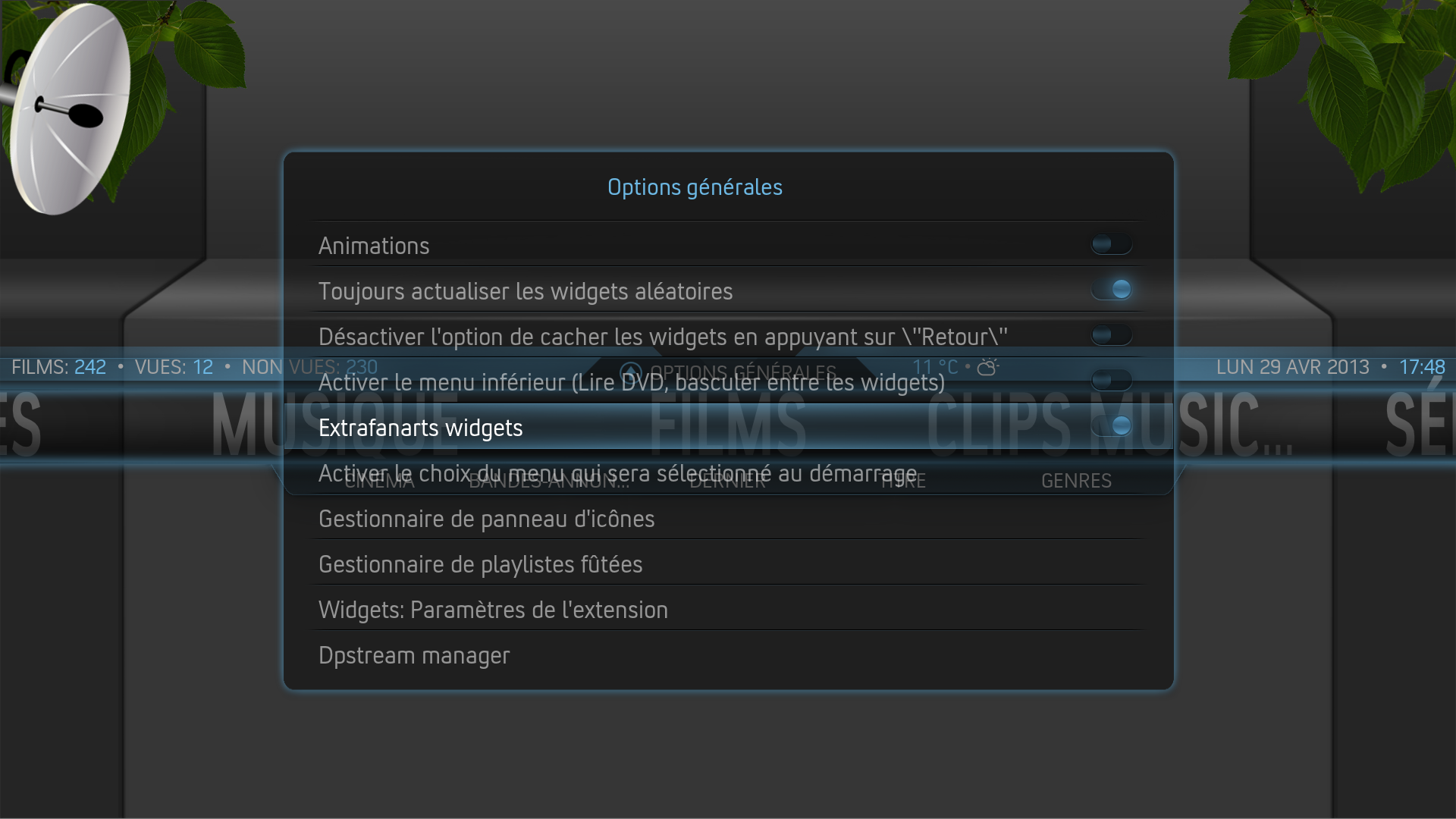Open Gestionnaire de panneau d'icônes
Image resolution: width=1456 pixels, height=819 pixels.
click(726, 518)
